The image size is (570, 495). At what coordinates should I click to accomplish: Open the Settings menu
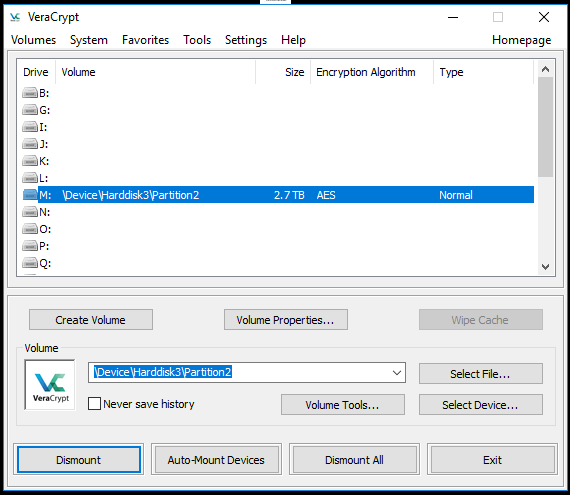pos(246,40)
